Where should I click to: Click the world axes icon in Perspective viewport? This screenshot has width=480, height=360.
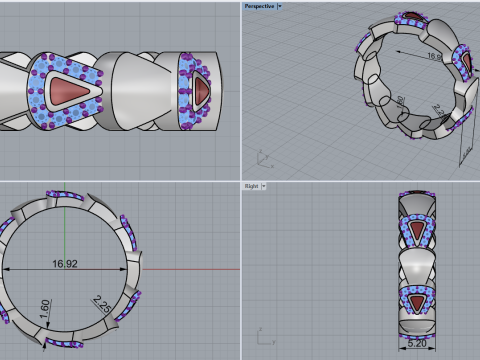pyautogui.click(x=265, y=159)
